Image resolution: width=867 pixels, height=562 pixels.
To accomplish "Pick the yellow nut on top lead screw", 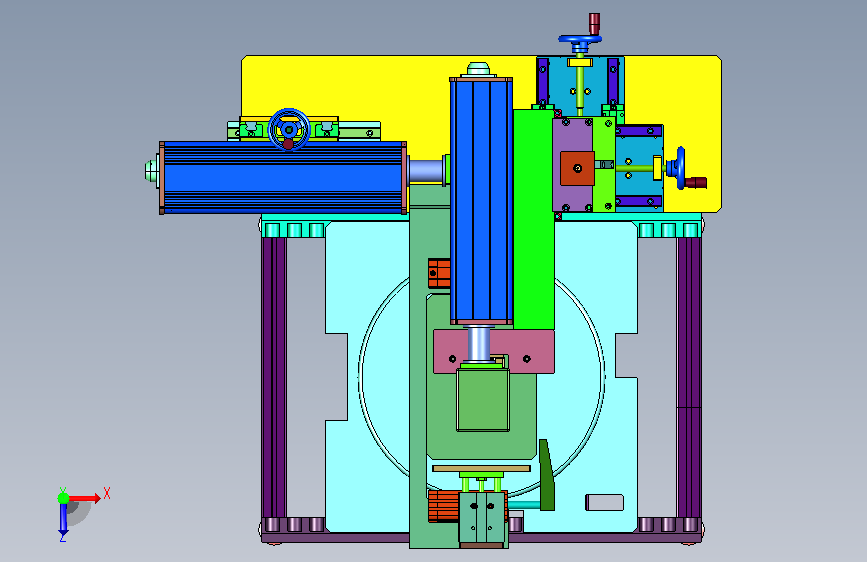I will (x=580, y=63).
